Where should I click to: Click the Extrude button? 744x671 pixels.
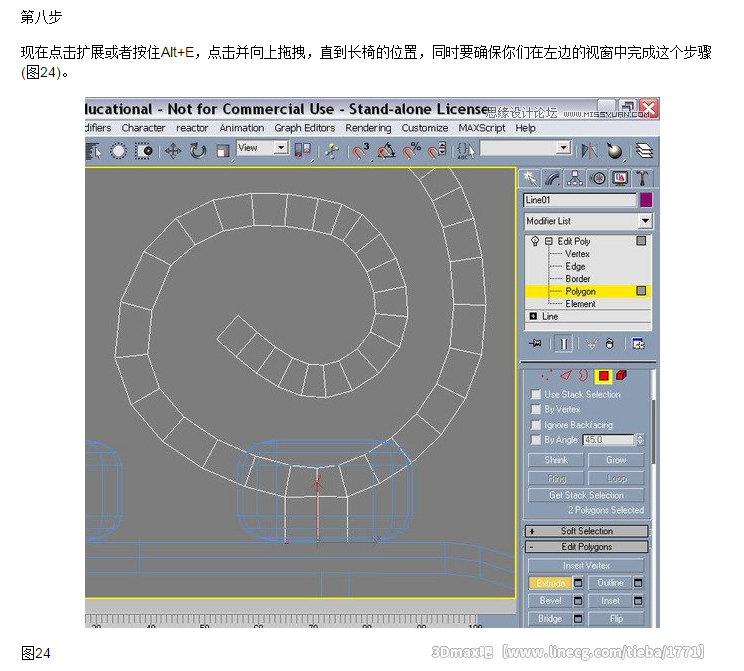tap(550, 583)
